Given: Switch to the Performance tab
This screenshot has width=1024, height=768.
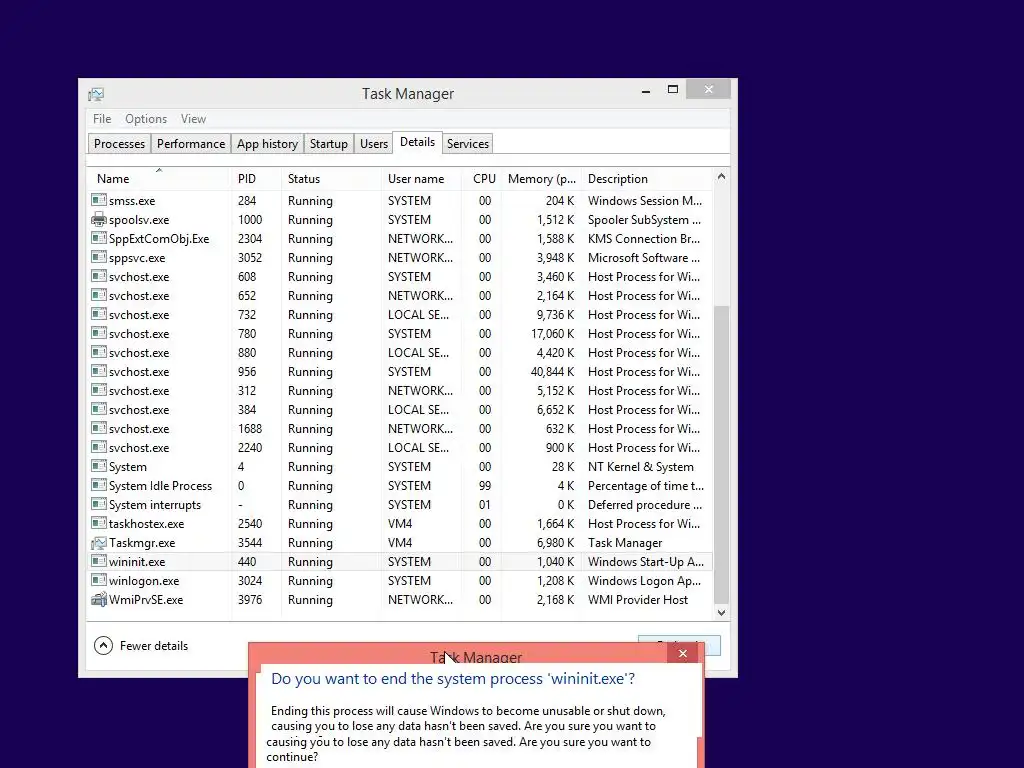Looking at the screenshot, I should tap(191, 144).
